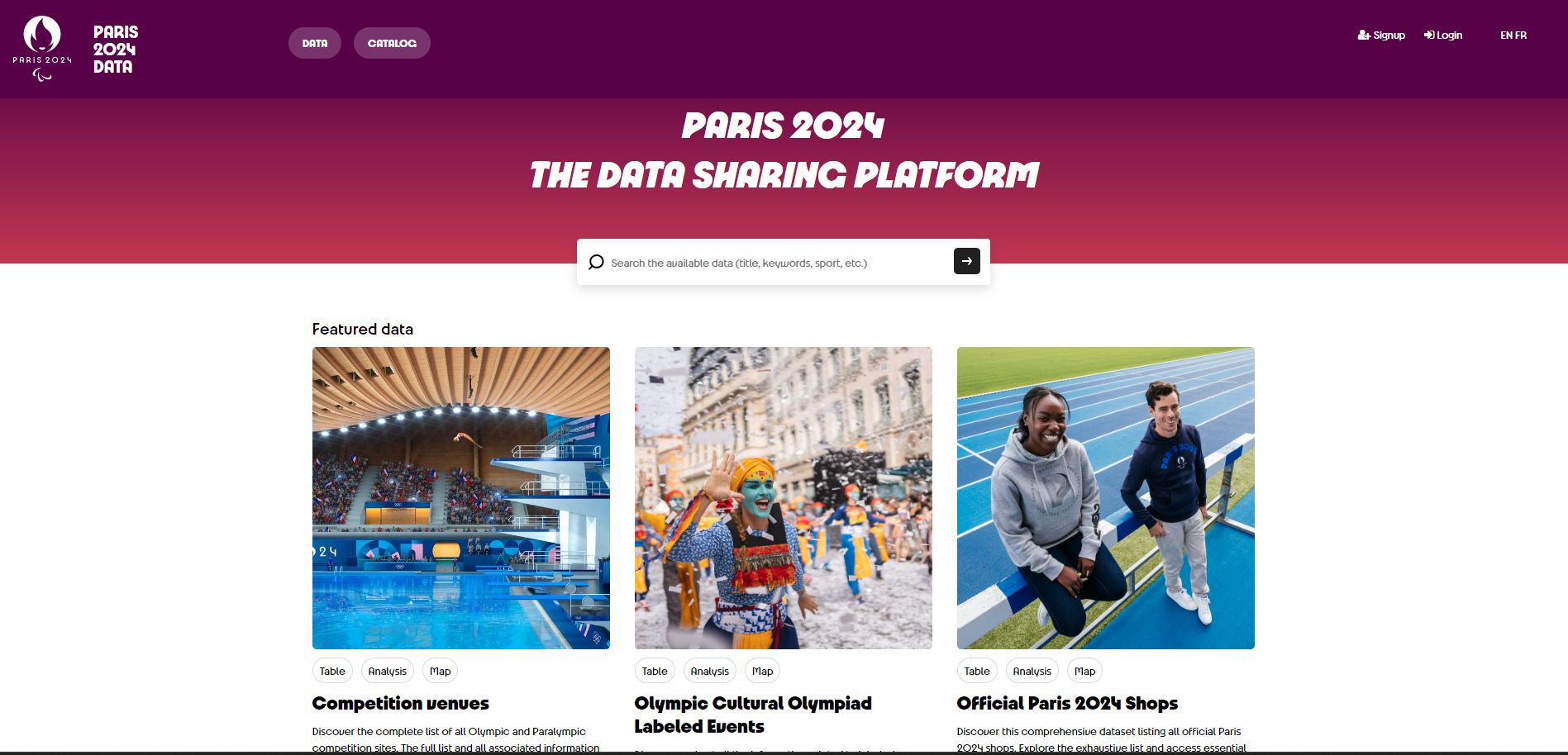Screen dimensions: 1568x755
Task: Open Table view for Competition venues
Action: pos(332,671)
